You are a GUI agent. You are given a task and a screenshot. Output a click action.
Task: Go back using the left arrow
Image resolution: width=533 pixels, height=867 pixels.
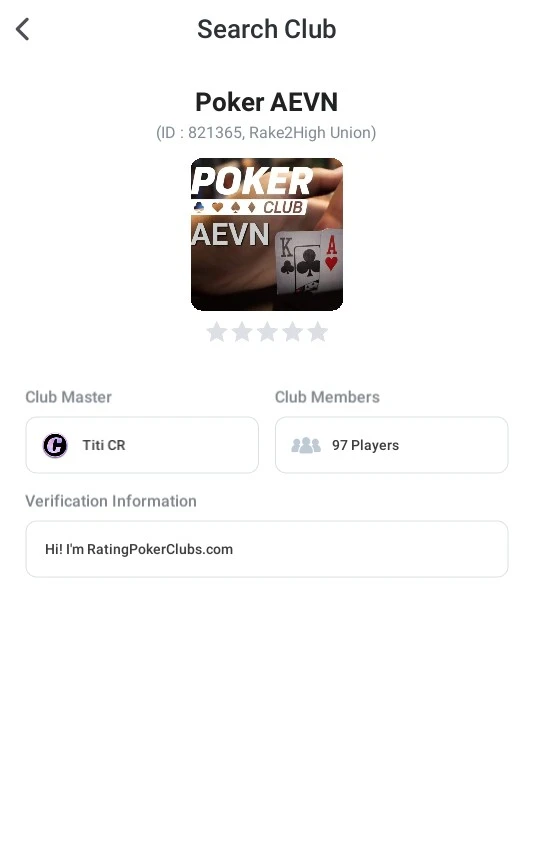(x=22, y=29)
